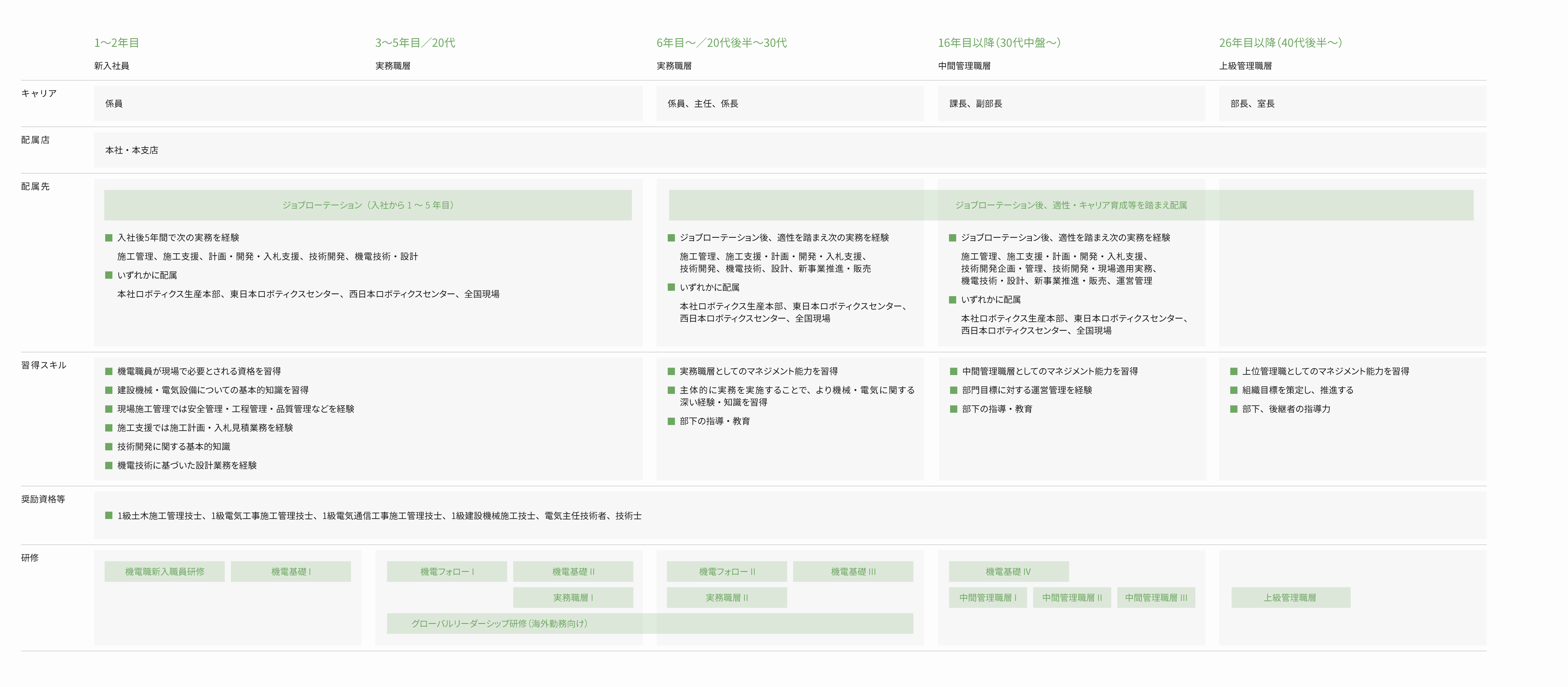Click the 機電基礎 II training box
This screenshot has height=687, width=1568.
pos(573,571)
